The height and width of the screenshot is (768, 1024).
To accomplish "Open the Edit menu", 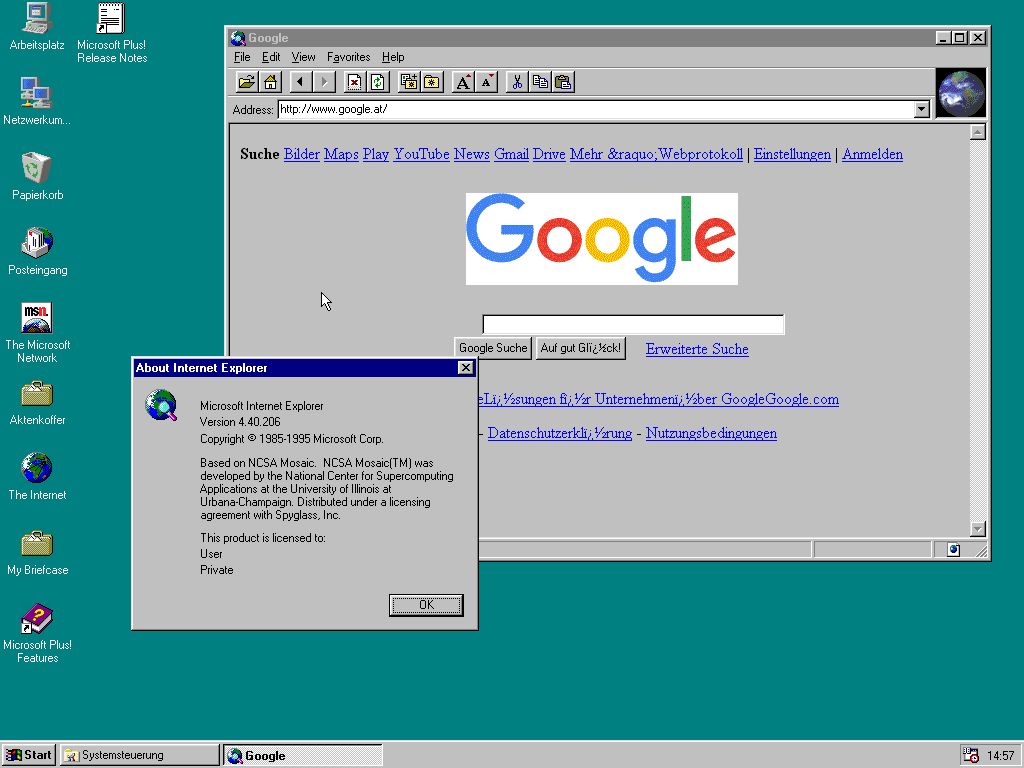I will coord(271,57).
